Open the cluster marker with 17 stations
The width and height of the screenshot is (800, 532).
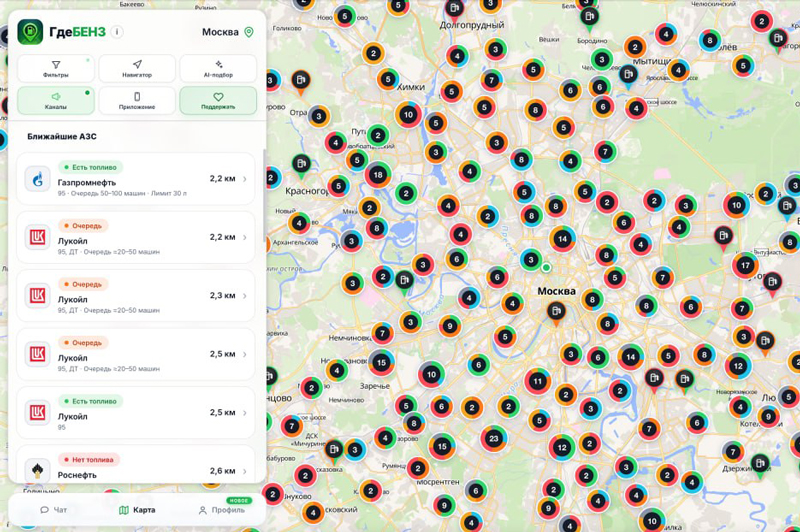click(745, 265)
